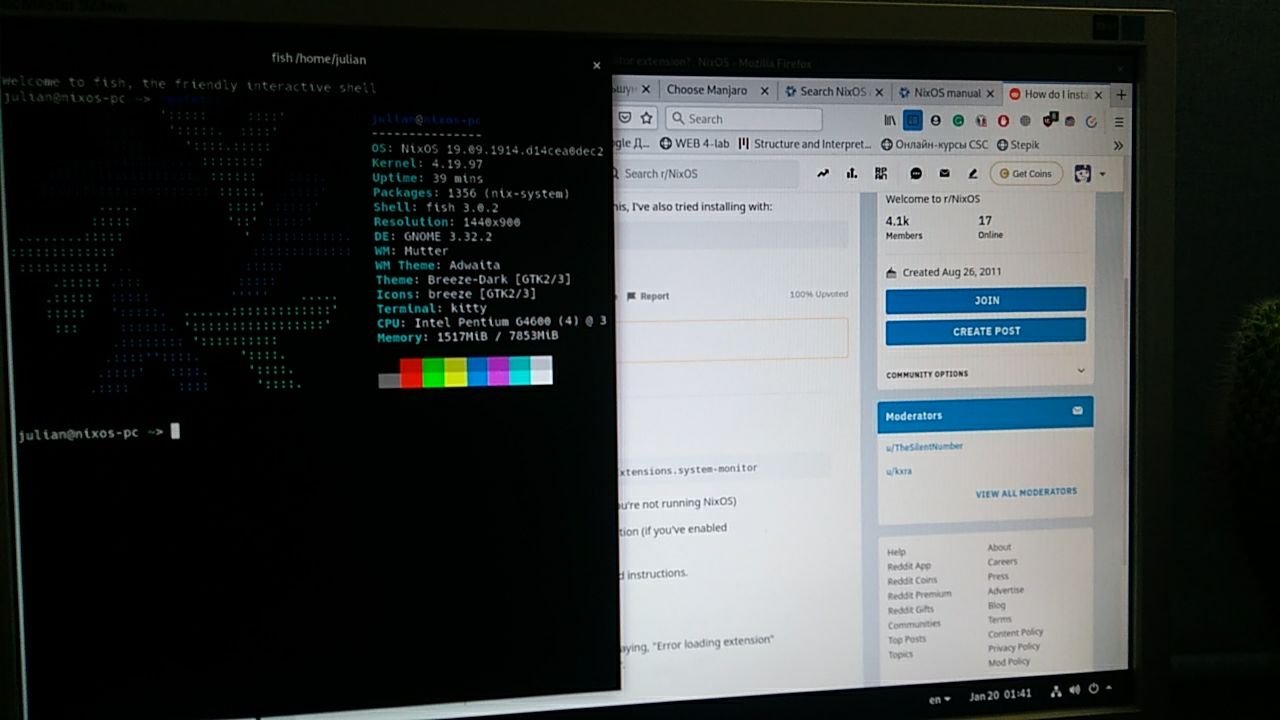
Task: Open the Content Policy footer link
Action: coord(1015,632)
